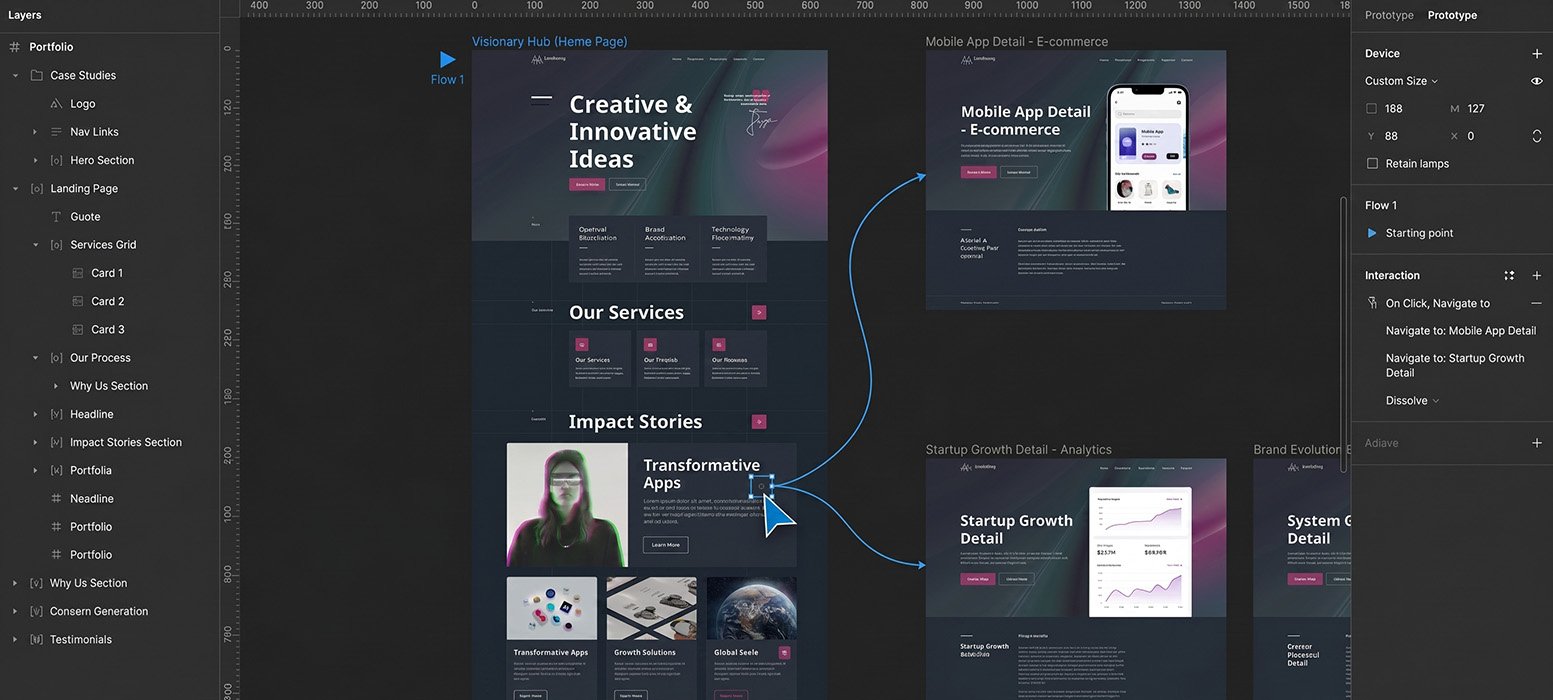The height and width of the screenshot is (700, 1553).
Task: Open the Custom Size dropdown
Action: tap(1401, 81)
